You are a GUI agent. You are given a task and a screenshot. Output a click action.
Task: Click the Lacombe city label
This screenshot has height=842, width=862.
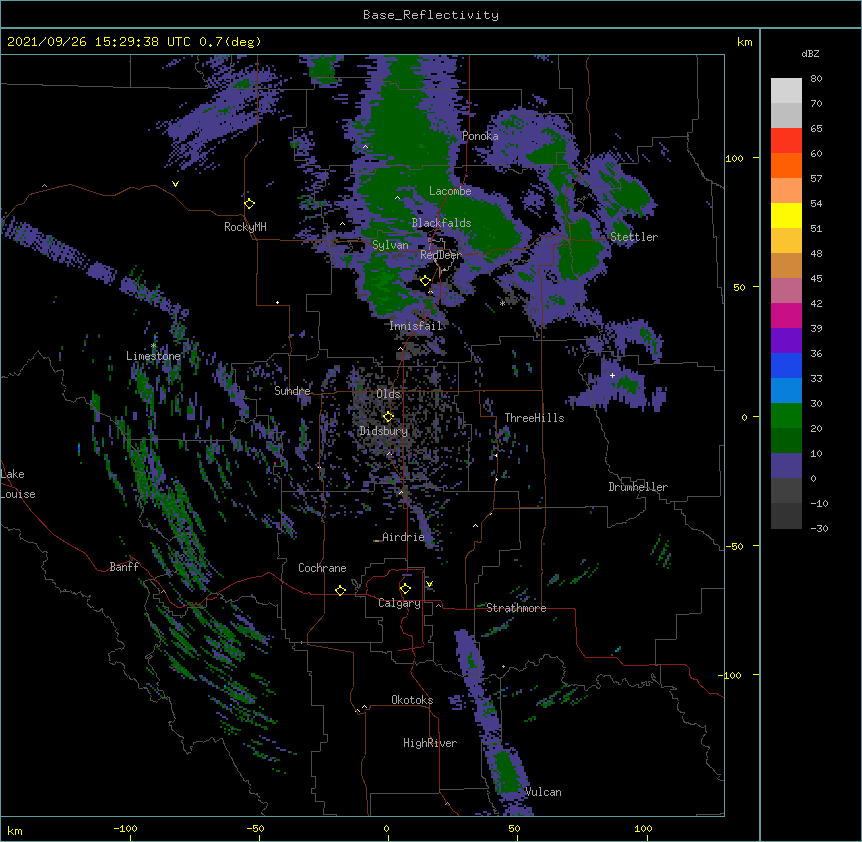click(x=450, y=191)
